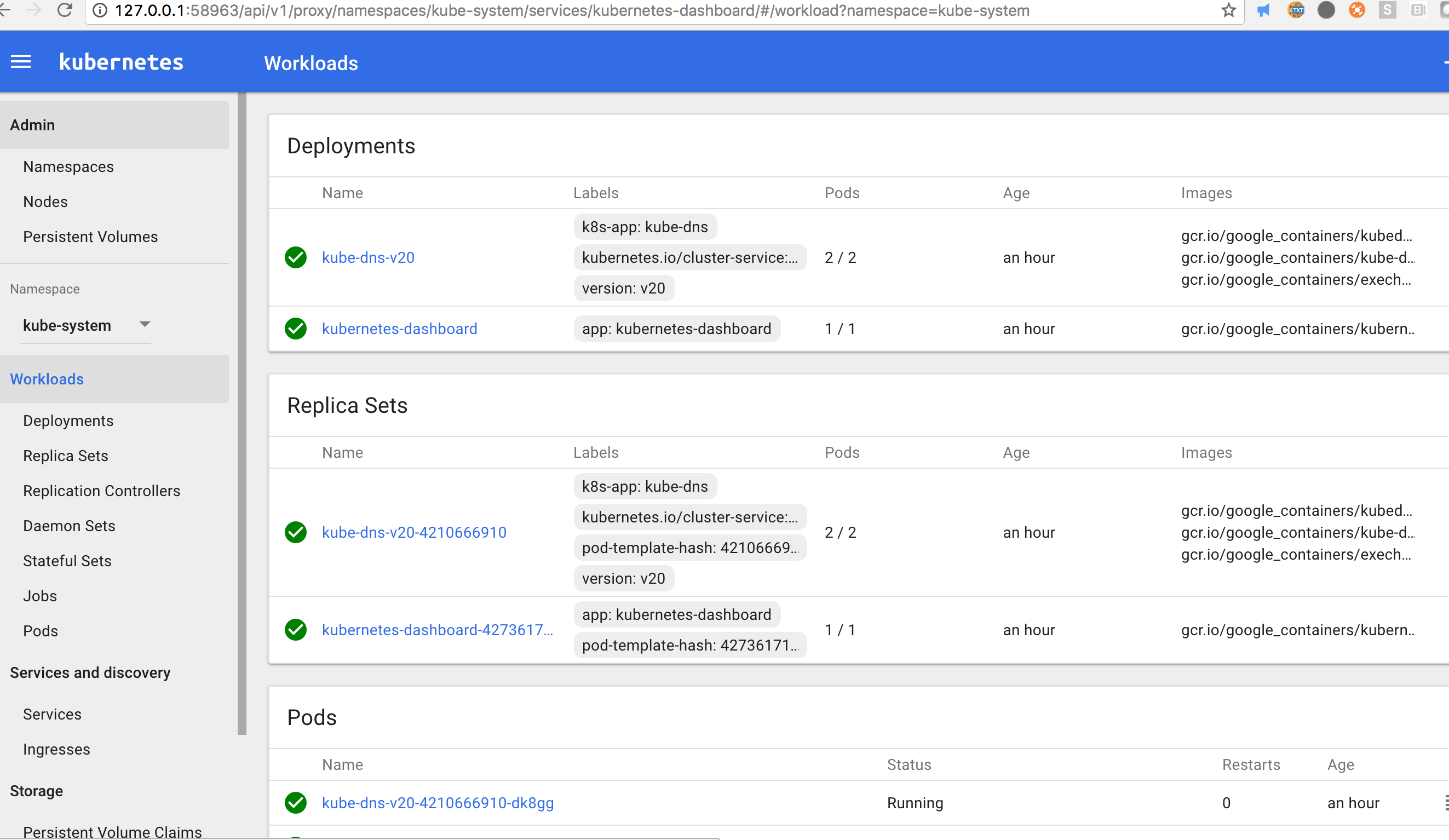Open pod kube-dns-v20-4210666910-dk8gg

point(438,803)
